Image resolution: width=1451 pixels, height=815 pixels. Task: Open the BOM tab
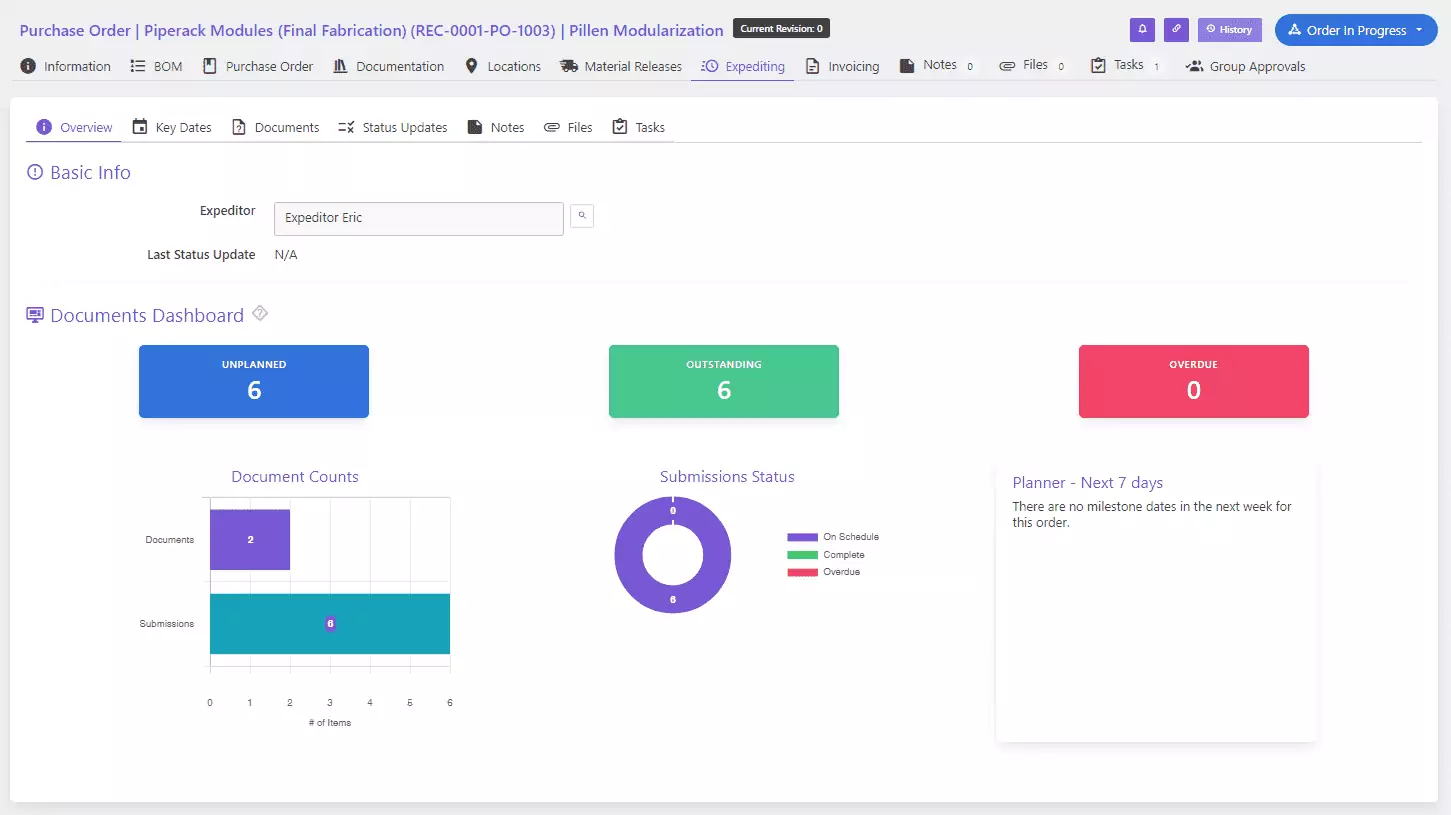click(x=157, y=66)
